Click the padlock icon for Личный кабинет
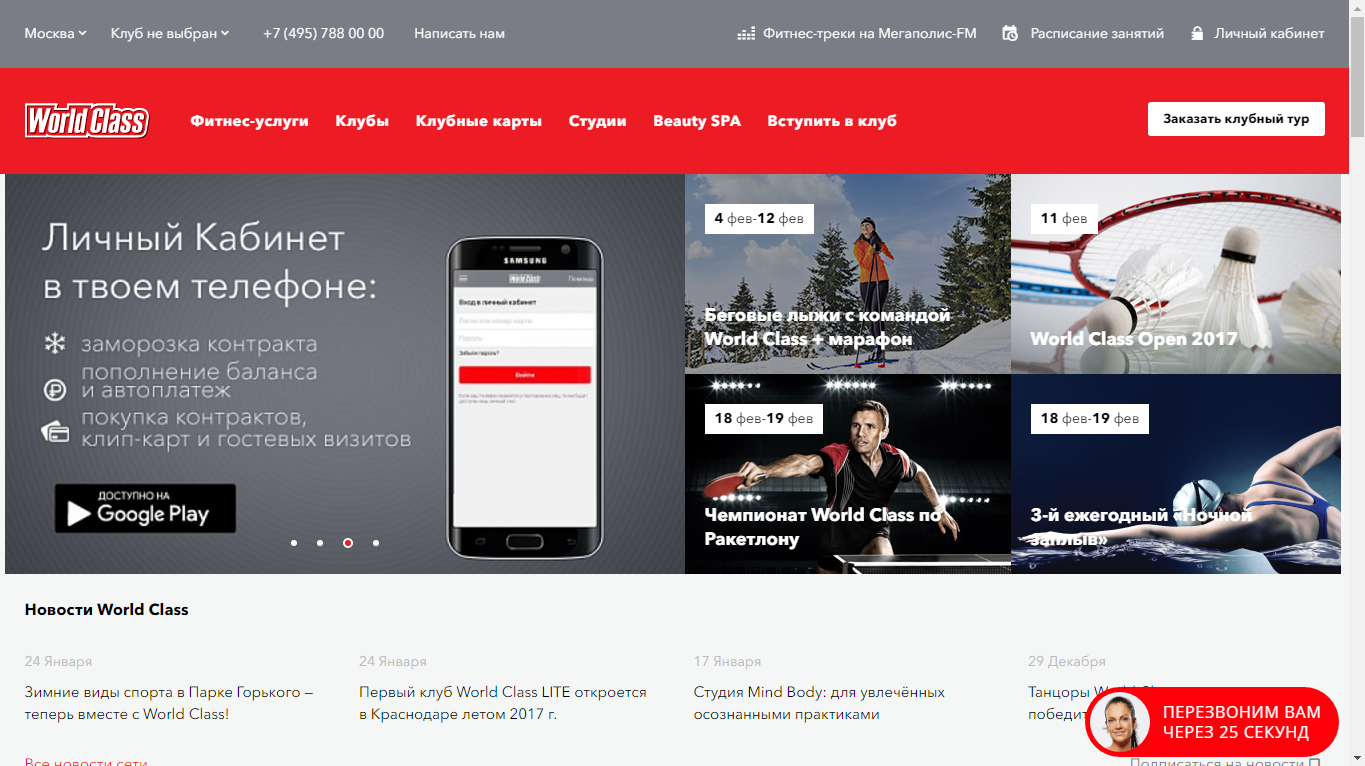The image size is (1365, 766). coord(1197,33)
